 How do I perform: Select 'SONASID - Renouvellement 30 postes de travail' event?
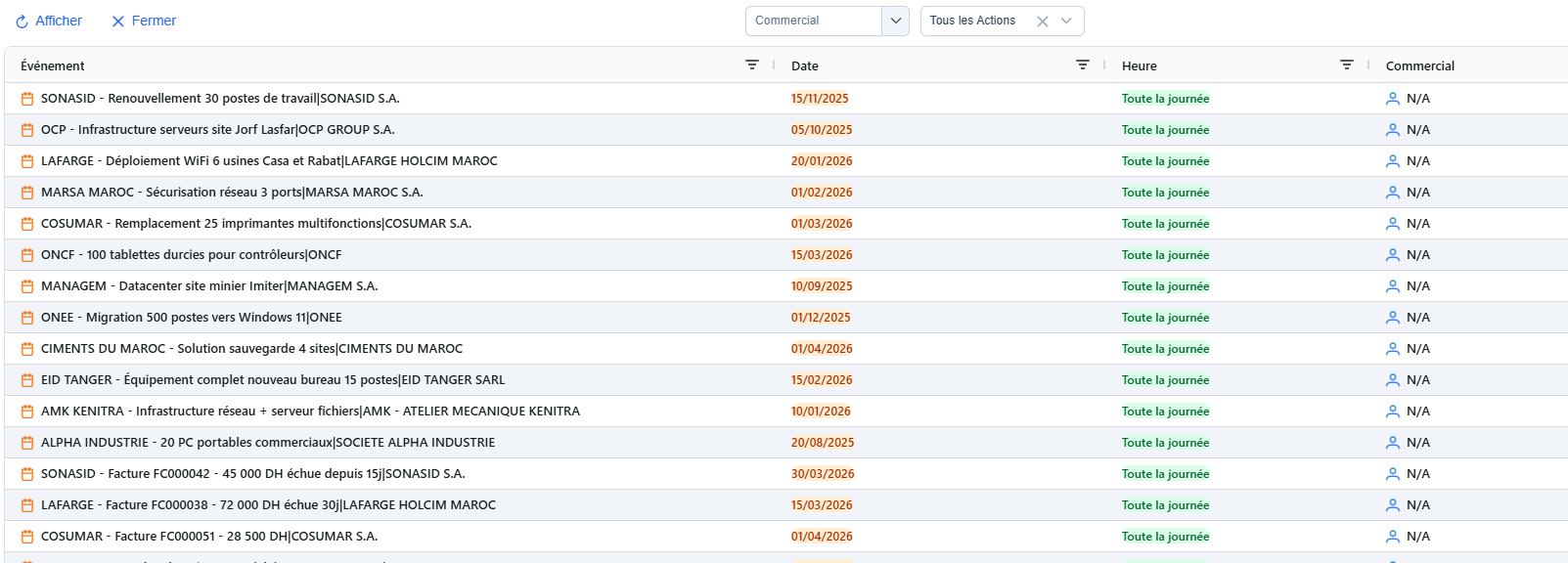(220, 99)
